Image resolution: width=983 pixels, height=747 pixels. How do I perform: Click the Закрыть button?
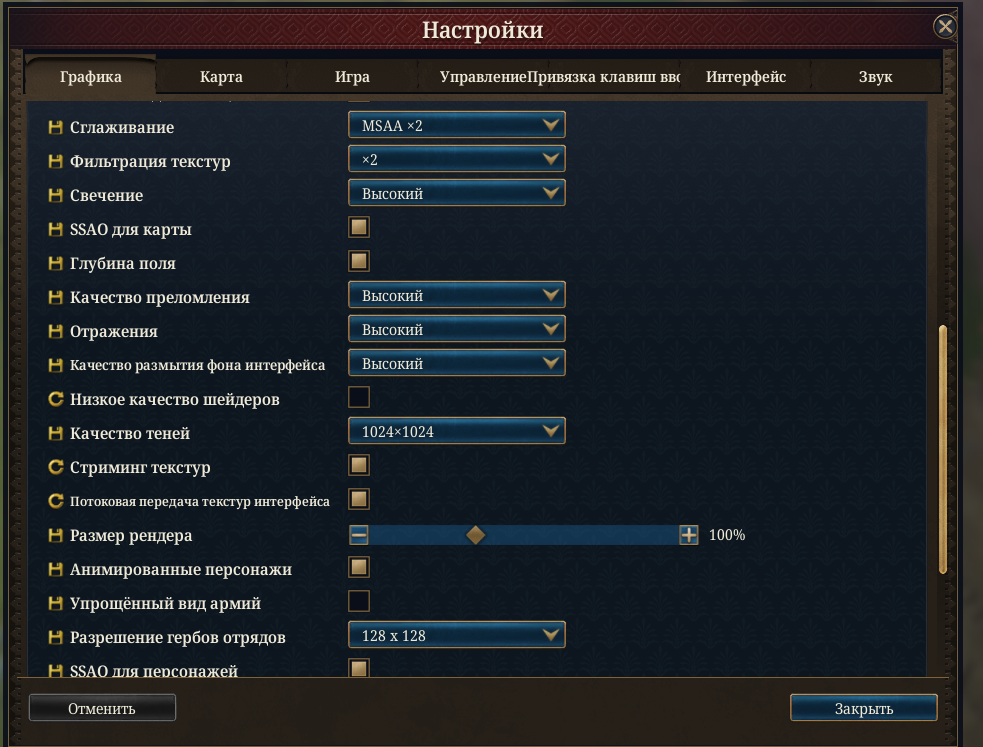pos(864,708)
